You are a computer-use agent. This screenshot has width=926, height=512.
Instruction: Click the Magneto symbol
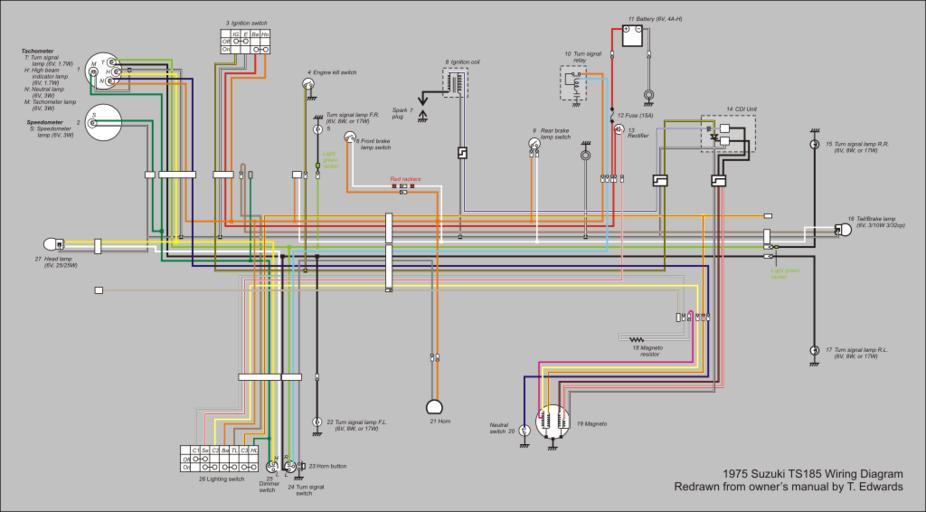pos(550,423)
